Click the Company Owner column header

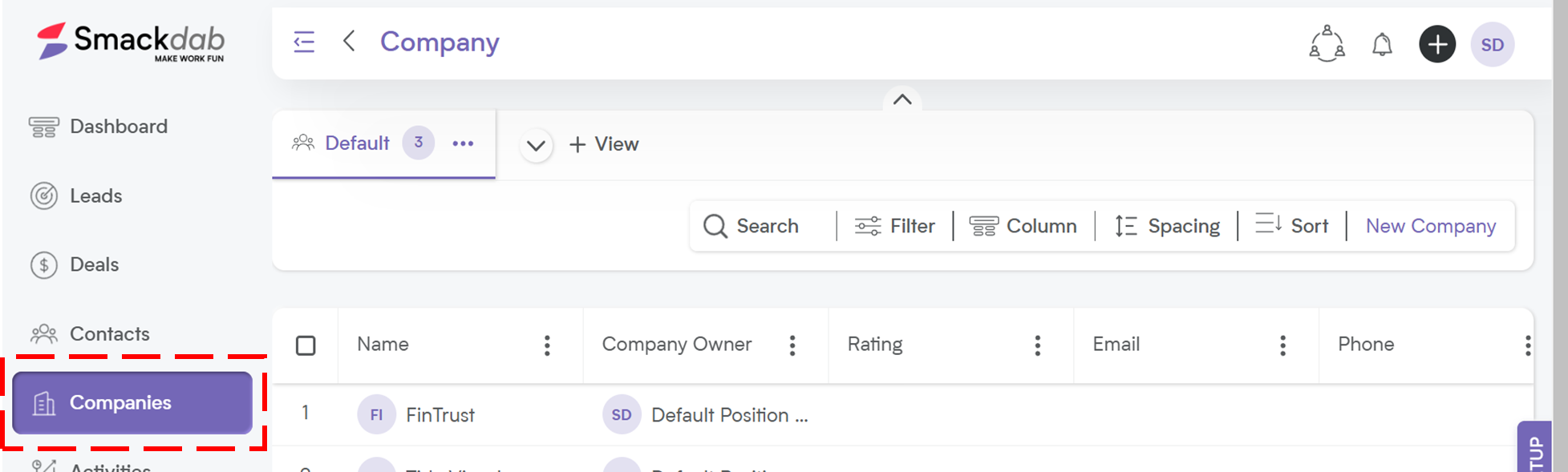pos(677,345)
